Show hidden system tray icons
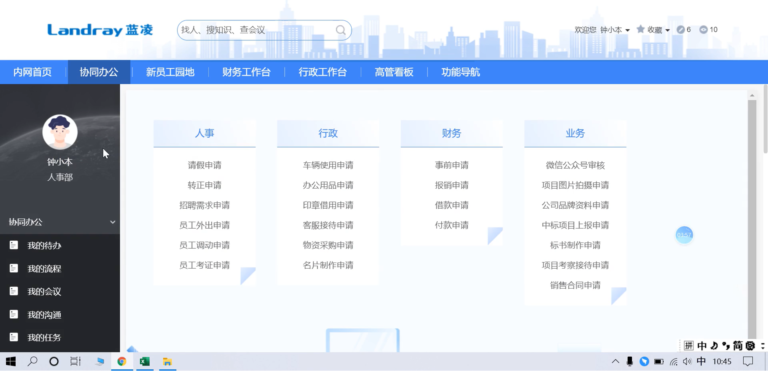Viewport: 768px width, 371px height. tap(616, 362)
